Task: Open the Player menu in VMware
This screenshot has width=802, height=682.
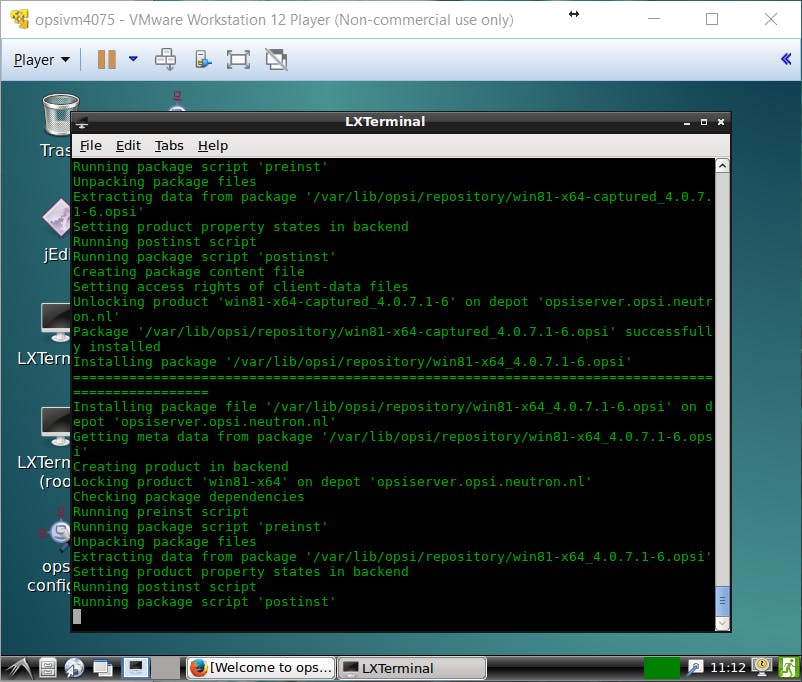Action: point(41,60)
